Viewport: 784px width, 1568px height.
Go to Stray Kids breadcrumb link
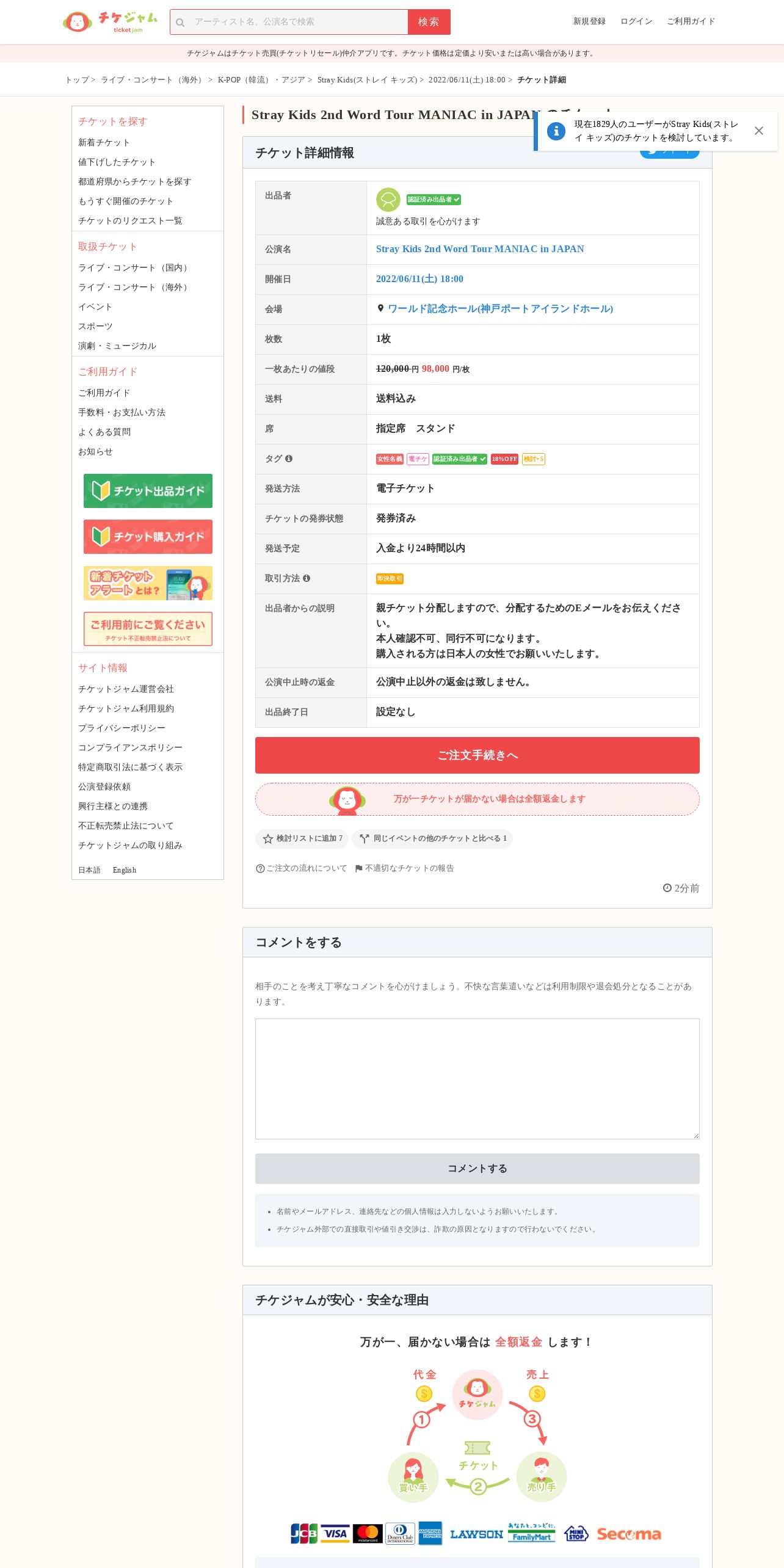(367, 80)
